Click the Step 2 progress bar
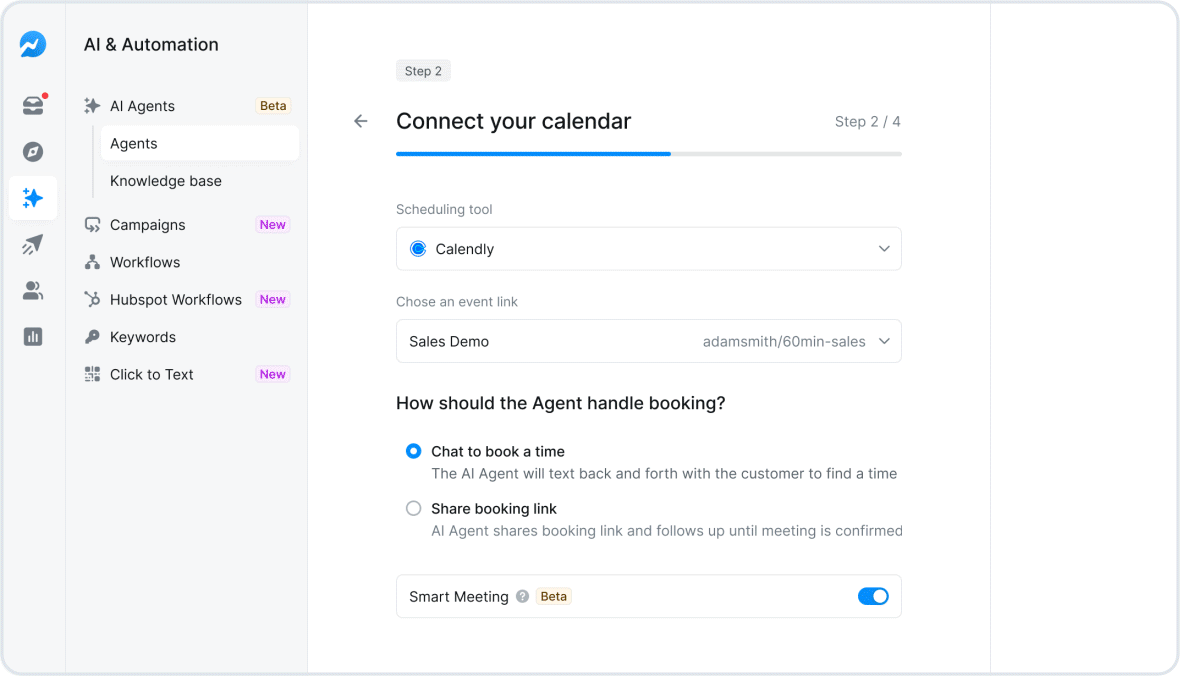The image size is (1180, 676). (x=648, y=153)
